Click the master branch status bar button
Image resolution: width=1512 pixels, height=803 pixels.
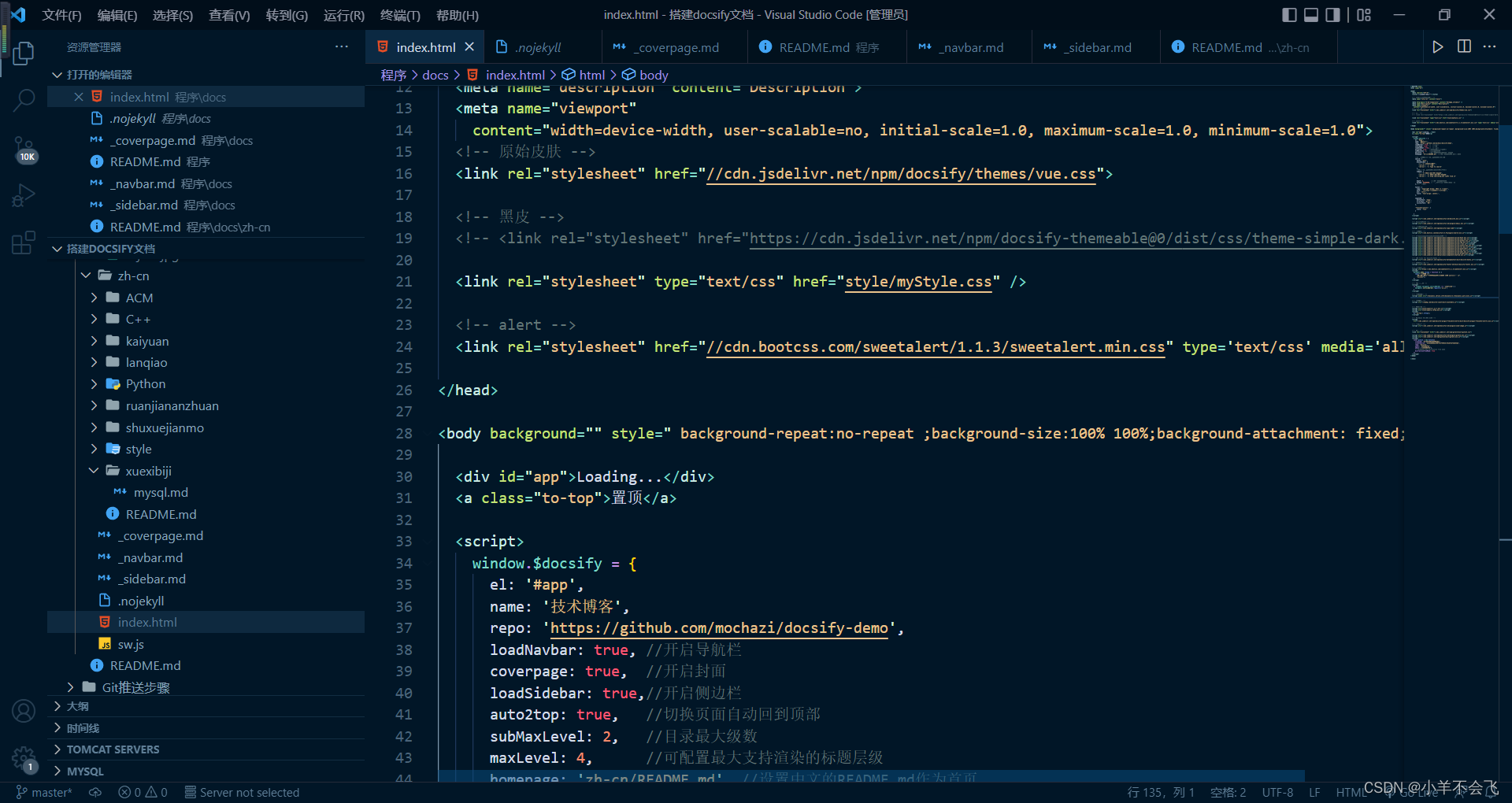[x=44, y=792]
